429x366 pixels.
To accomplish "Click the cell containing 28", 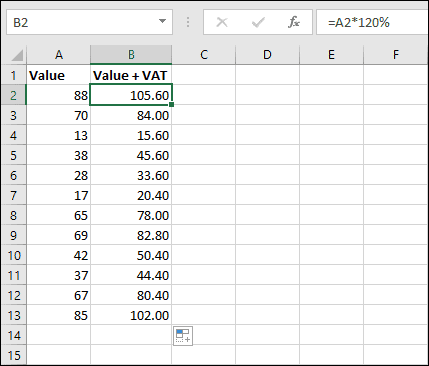I will coord(59,175).
